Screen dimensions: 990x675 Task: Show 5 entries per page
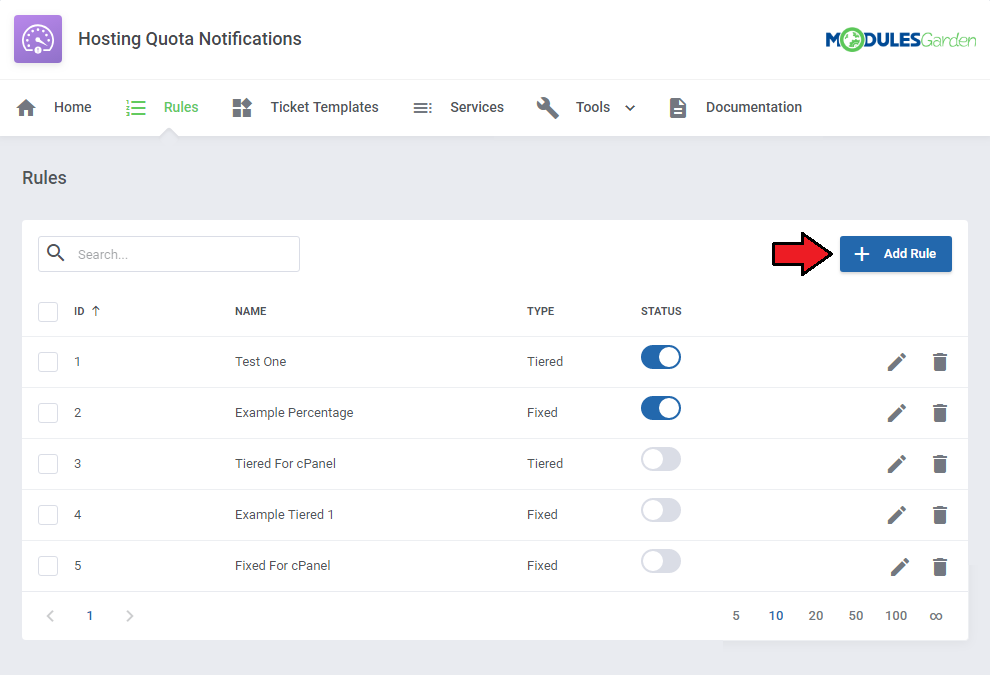tap(736, 616)
